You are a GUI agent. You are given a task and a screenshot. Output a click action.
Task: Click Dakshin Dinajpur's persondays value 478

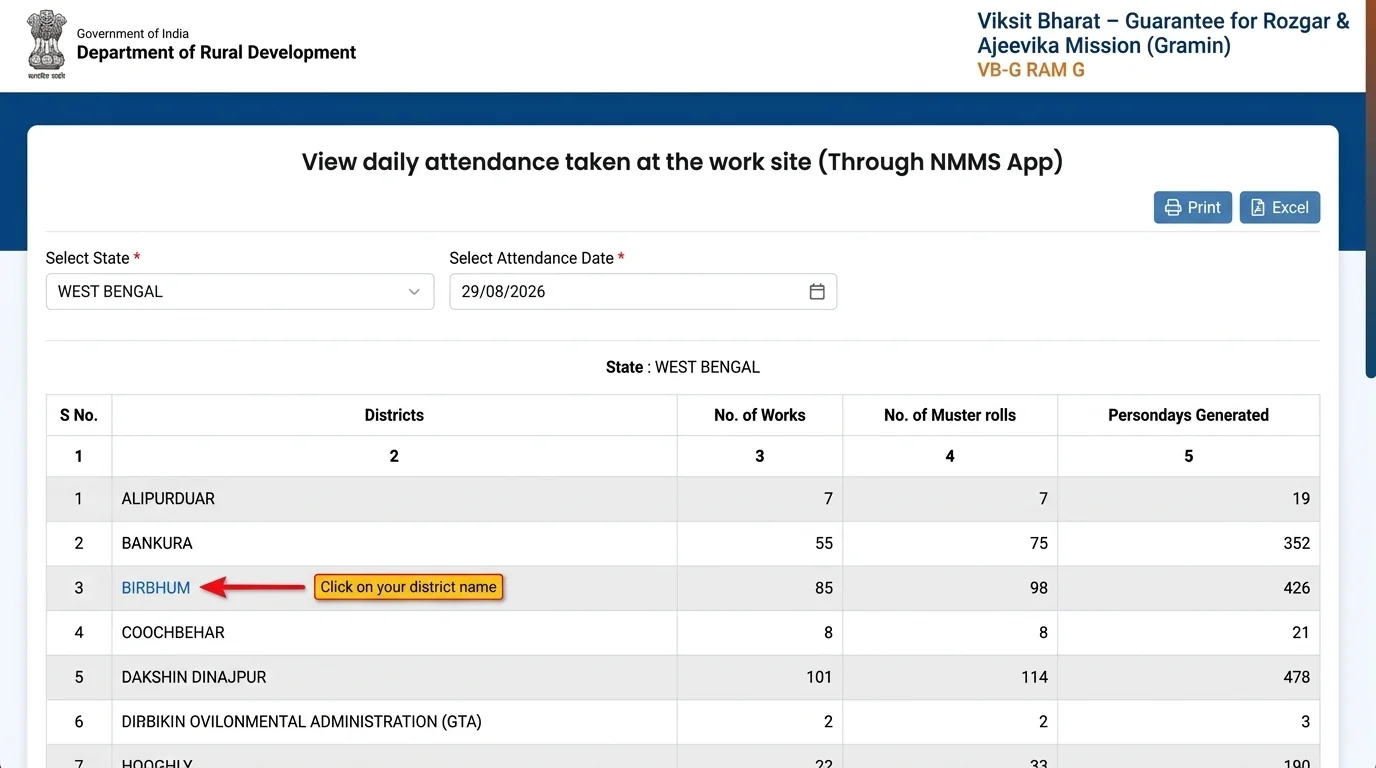(1297, 677)
